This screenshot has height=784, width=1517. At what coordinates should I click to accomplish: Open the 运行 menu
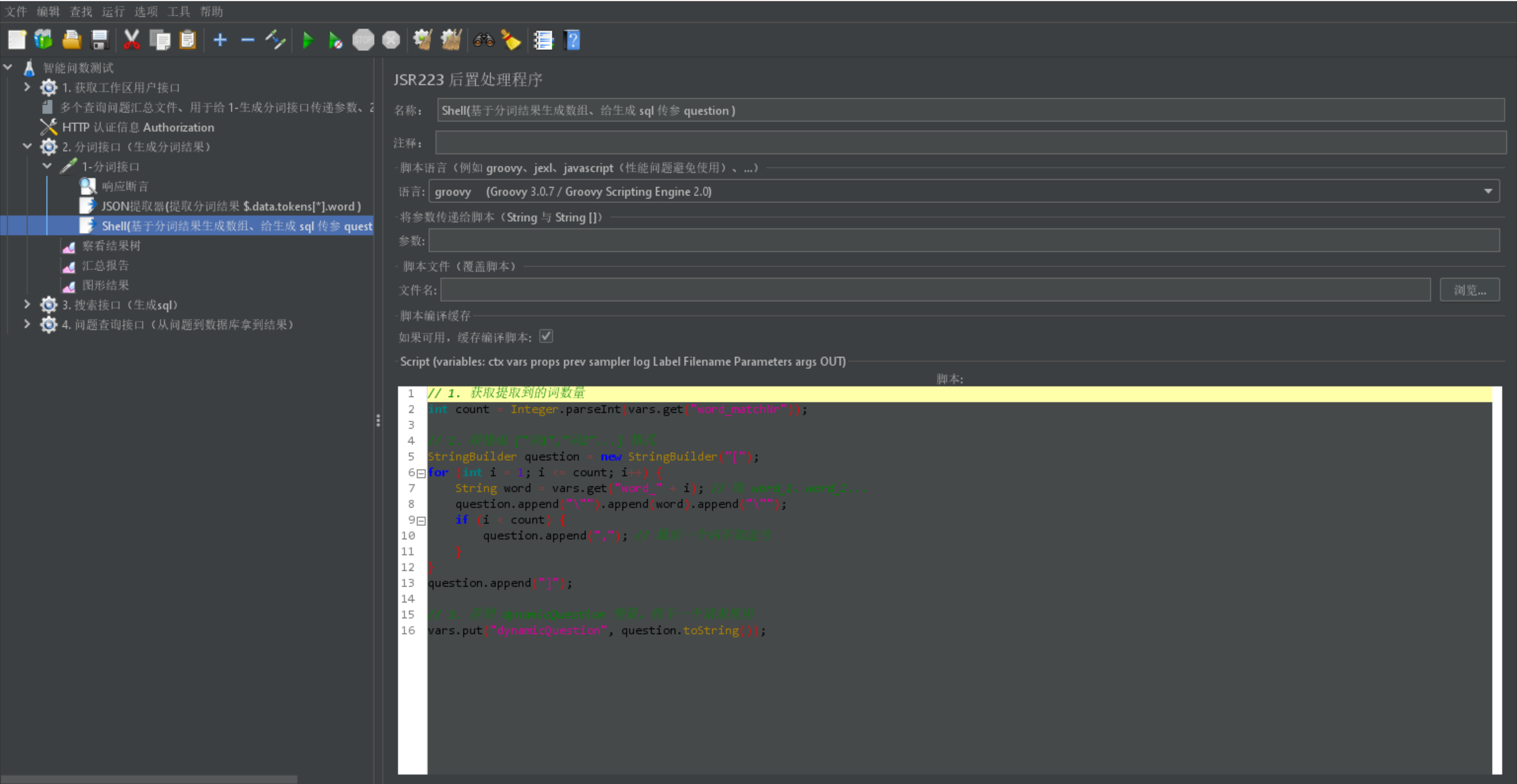113,11
